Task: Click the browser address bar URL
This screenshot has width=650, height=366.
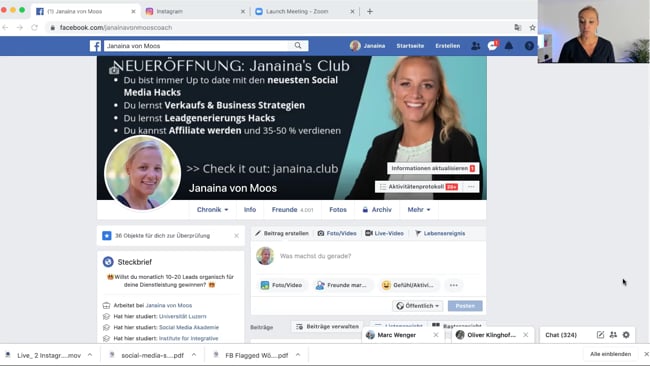Action: pos(116,28)
